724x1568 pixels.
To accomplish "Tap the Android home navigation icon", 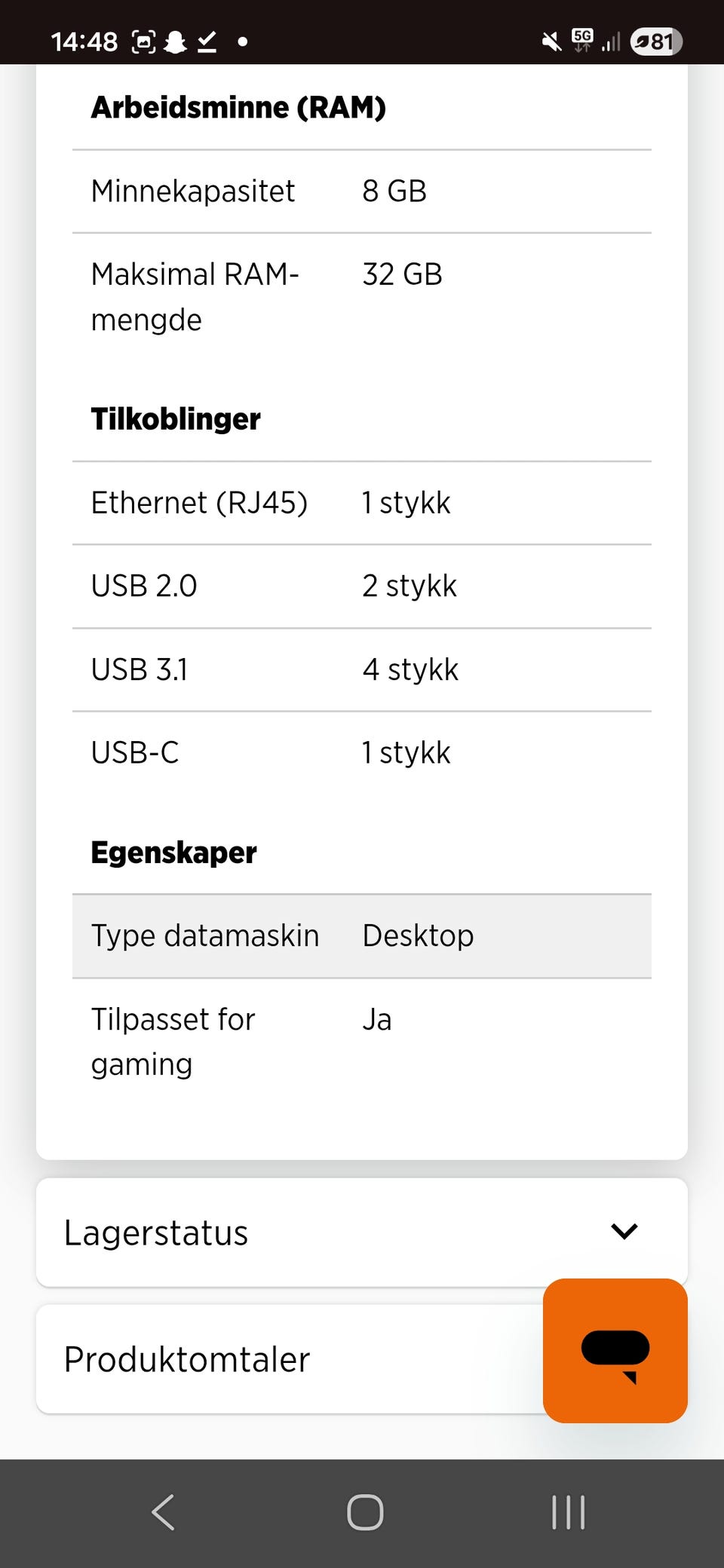I will (365, 1512).
